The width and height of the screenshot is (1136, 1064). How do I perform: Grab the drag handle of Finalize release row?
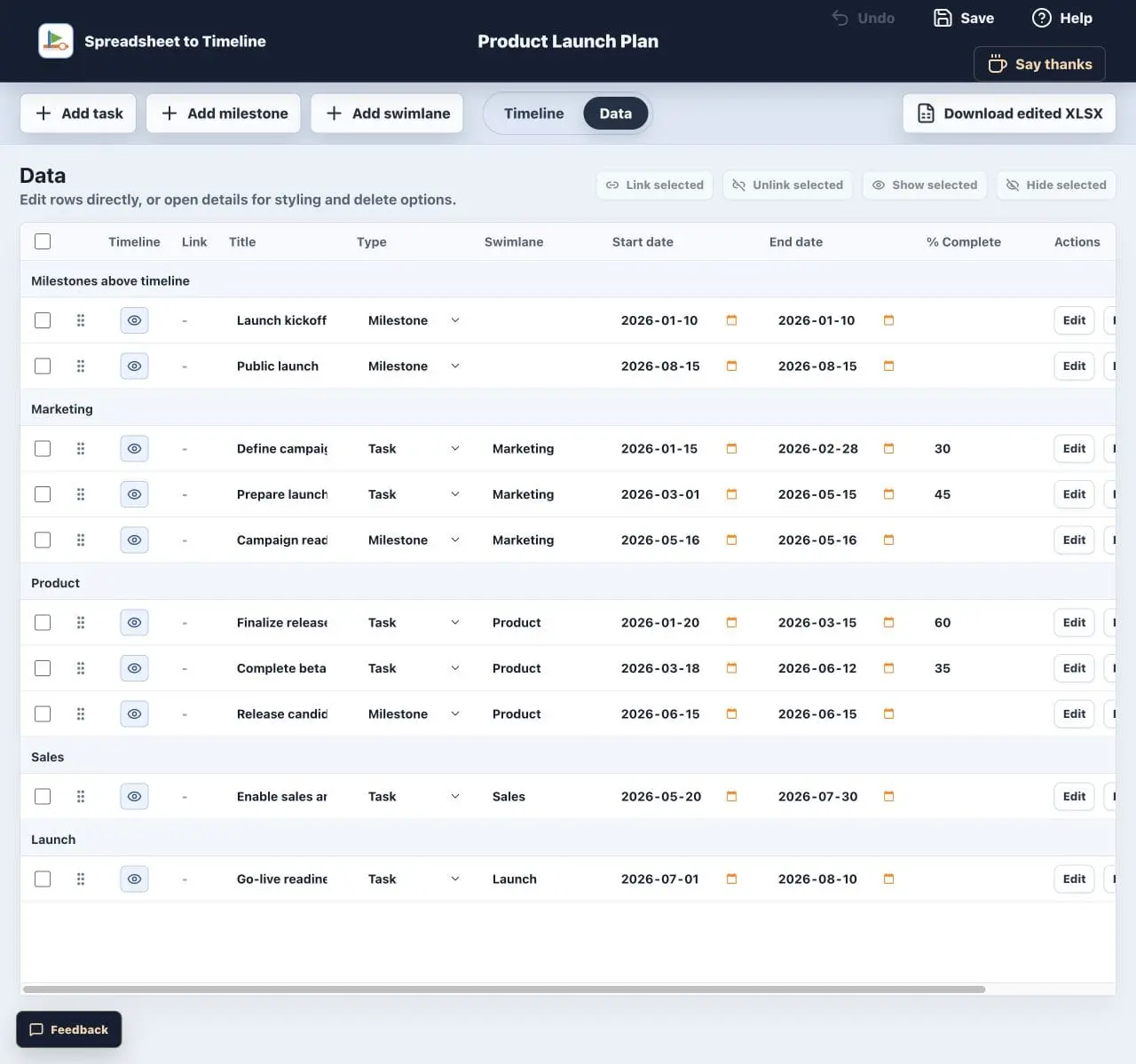[x=81, y=622]
